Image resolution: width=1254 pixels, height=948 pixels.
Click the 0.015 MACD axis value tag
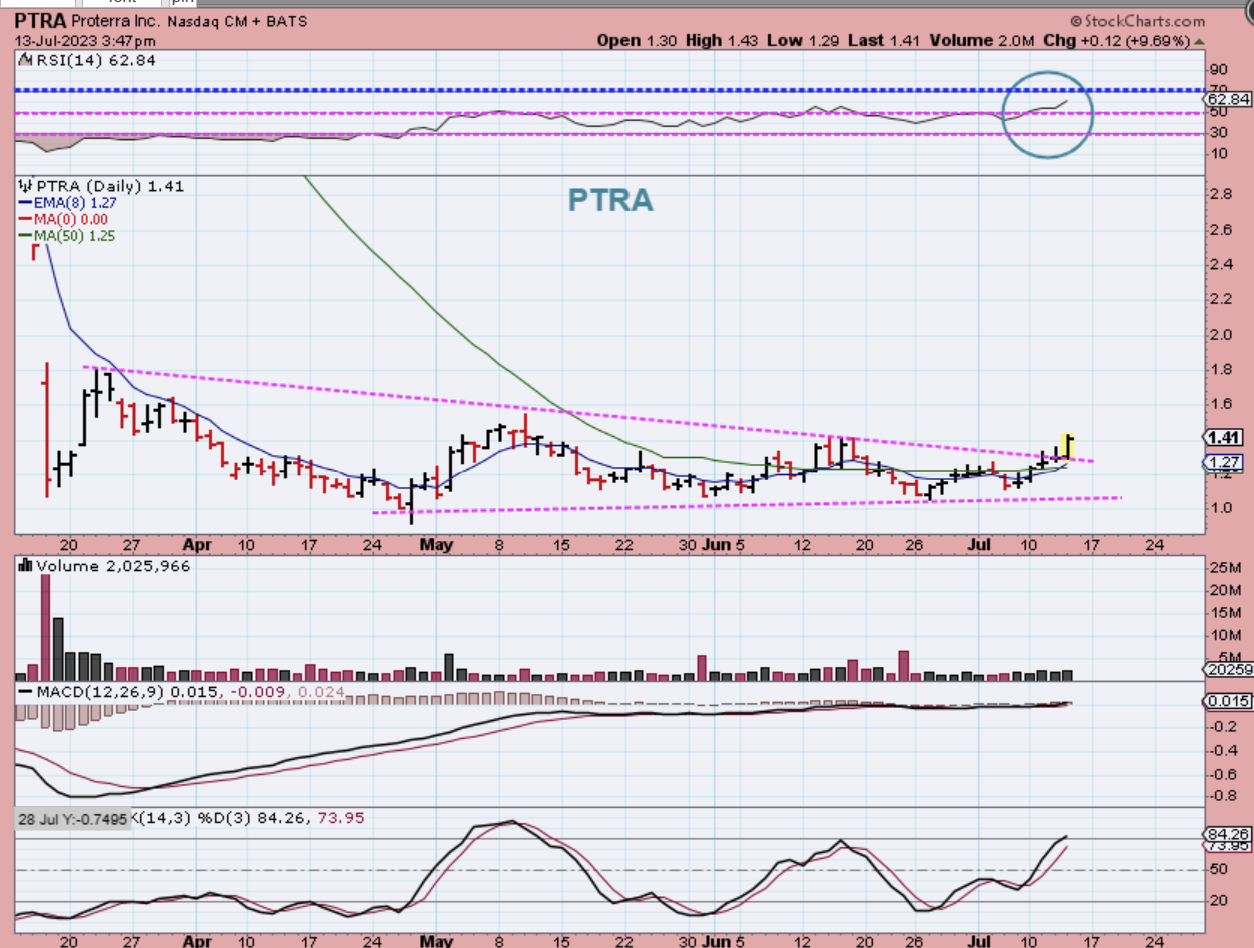point(1229,702)
